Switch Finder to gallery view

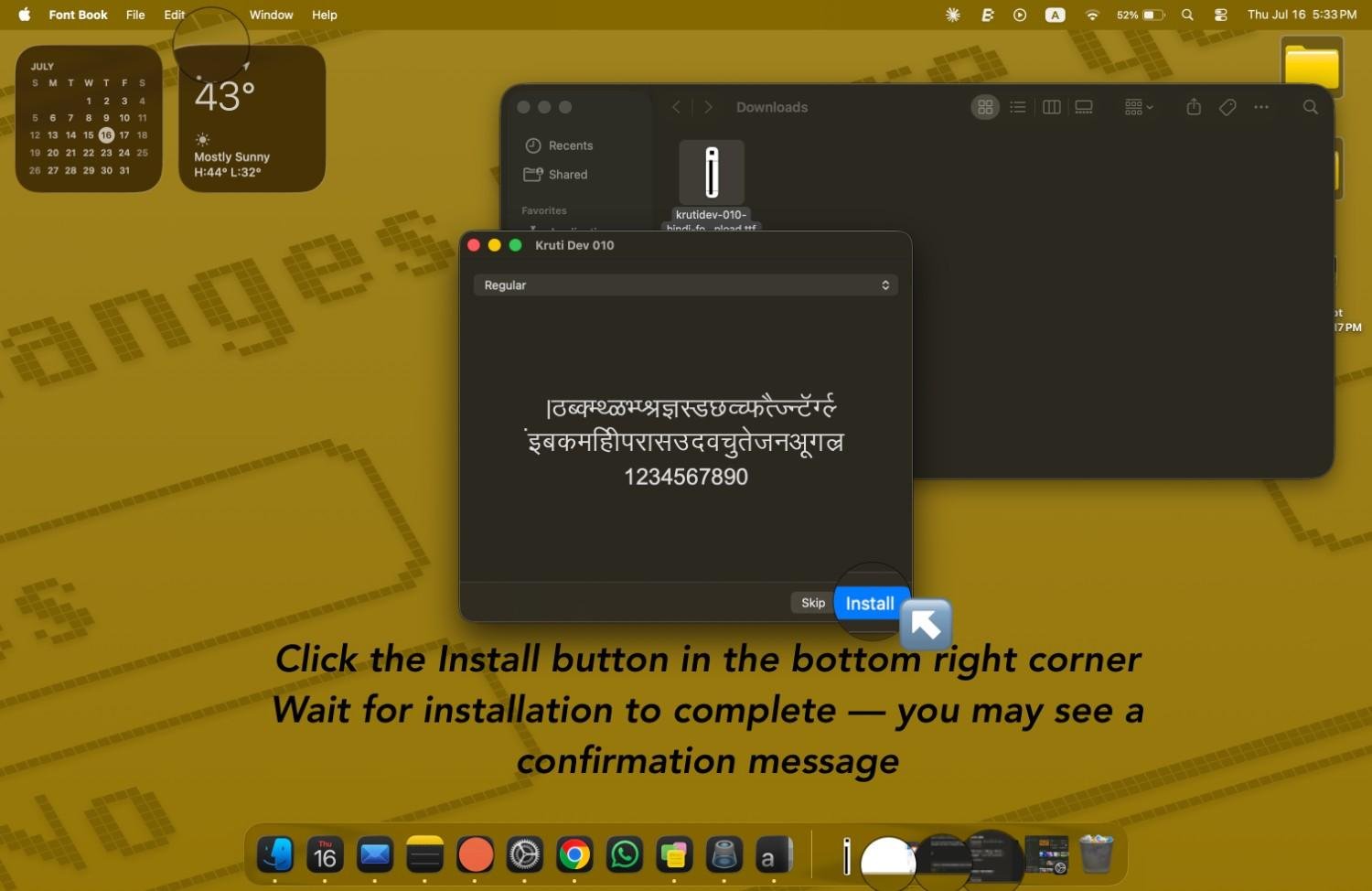coord(1084,107)
